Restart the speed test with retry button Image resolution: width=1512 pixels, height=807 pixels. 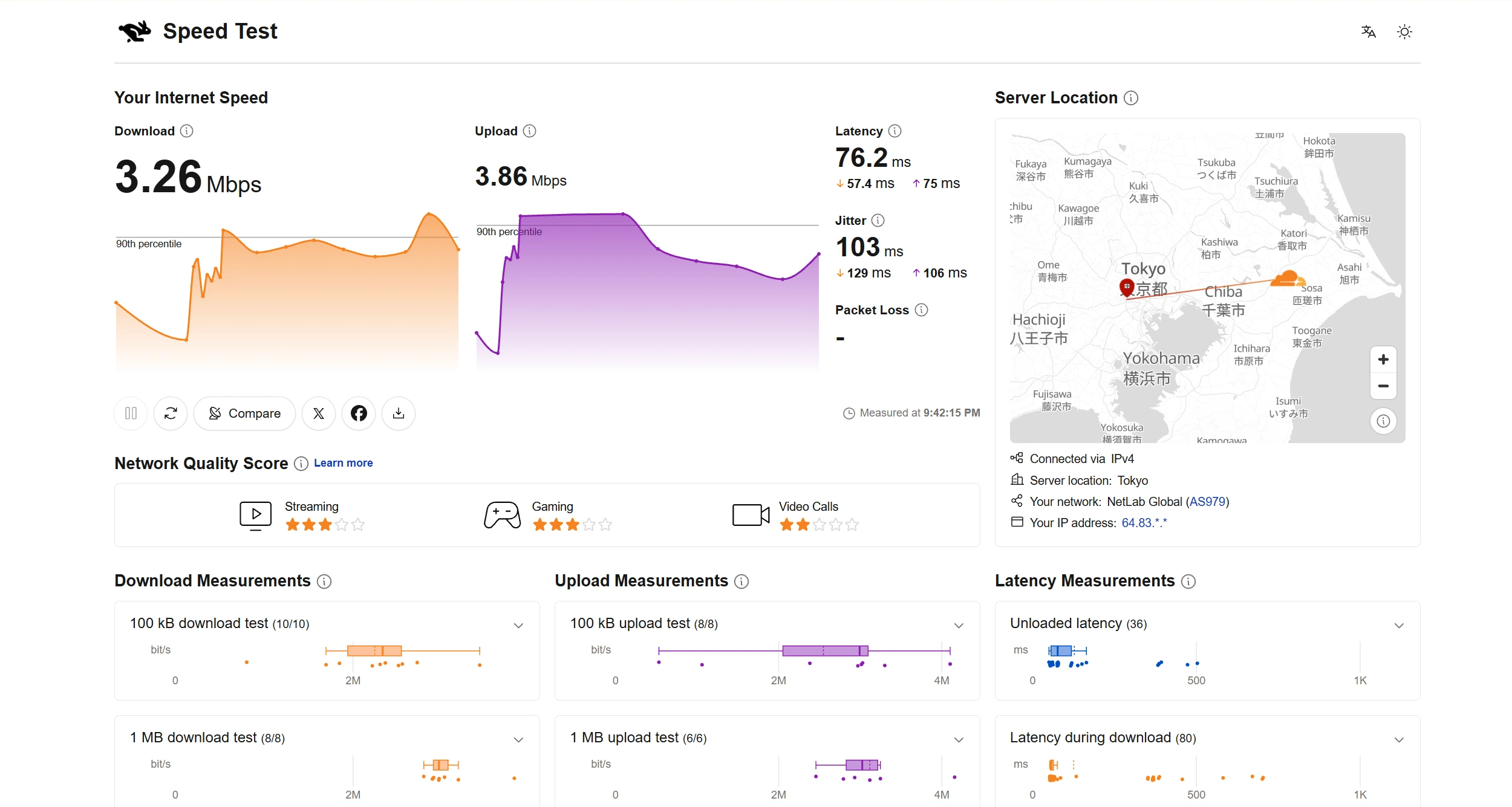pos(171,413)
